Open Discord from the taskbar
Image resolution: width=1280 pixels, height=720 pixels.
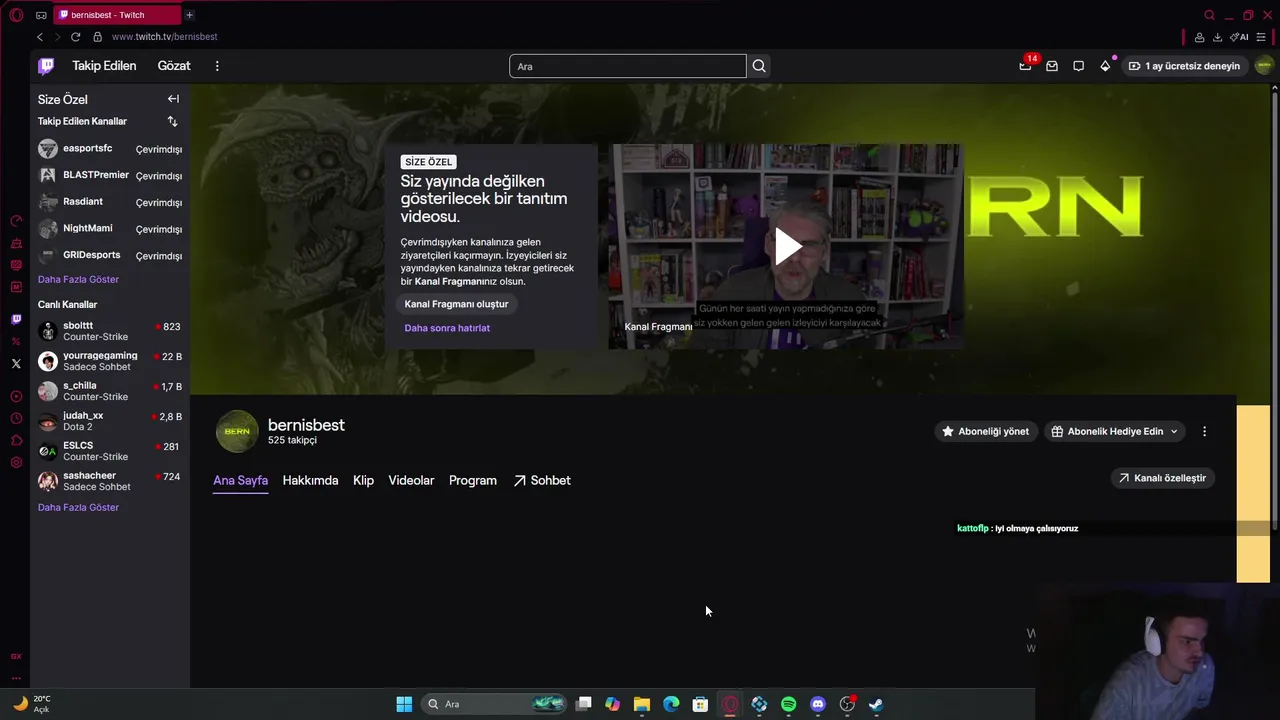pos(818,704)
